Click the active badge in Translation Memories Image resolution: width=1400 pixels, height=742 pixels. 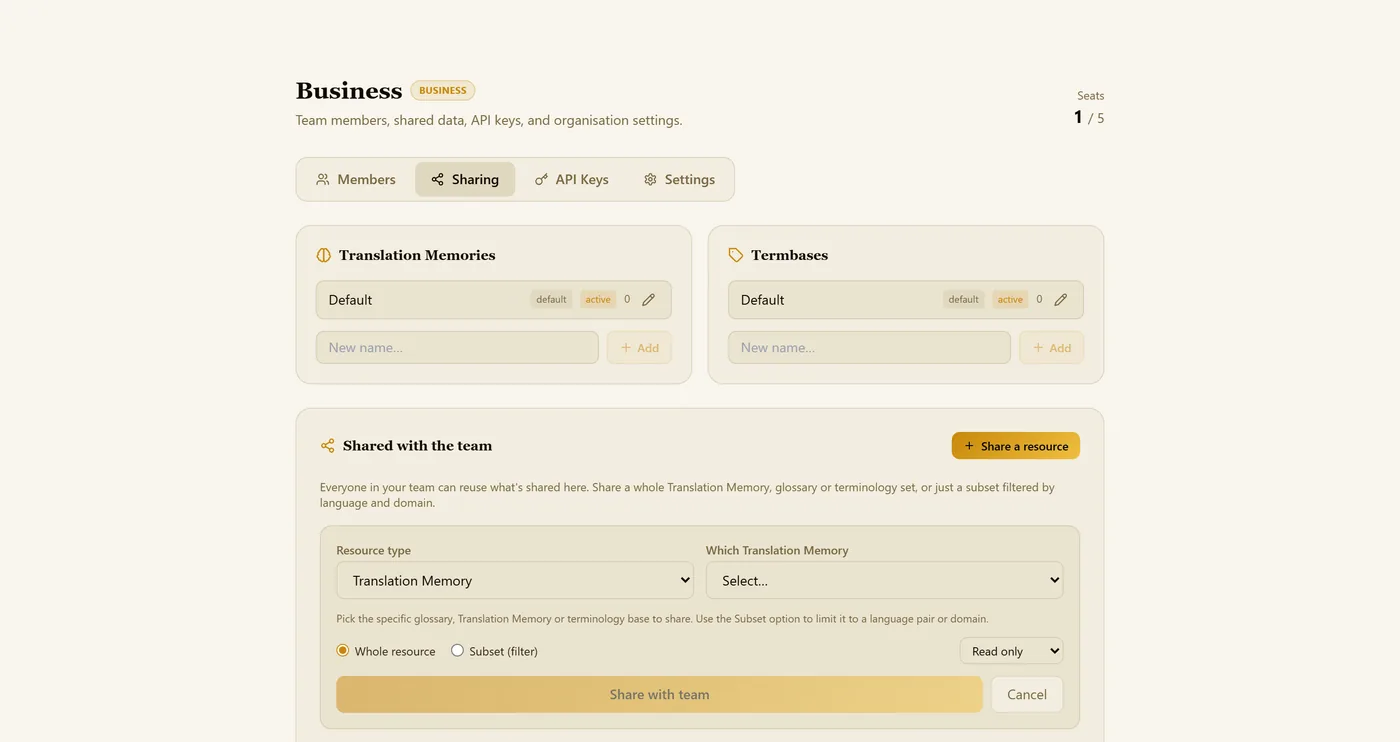pos(598,300)
